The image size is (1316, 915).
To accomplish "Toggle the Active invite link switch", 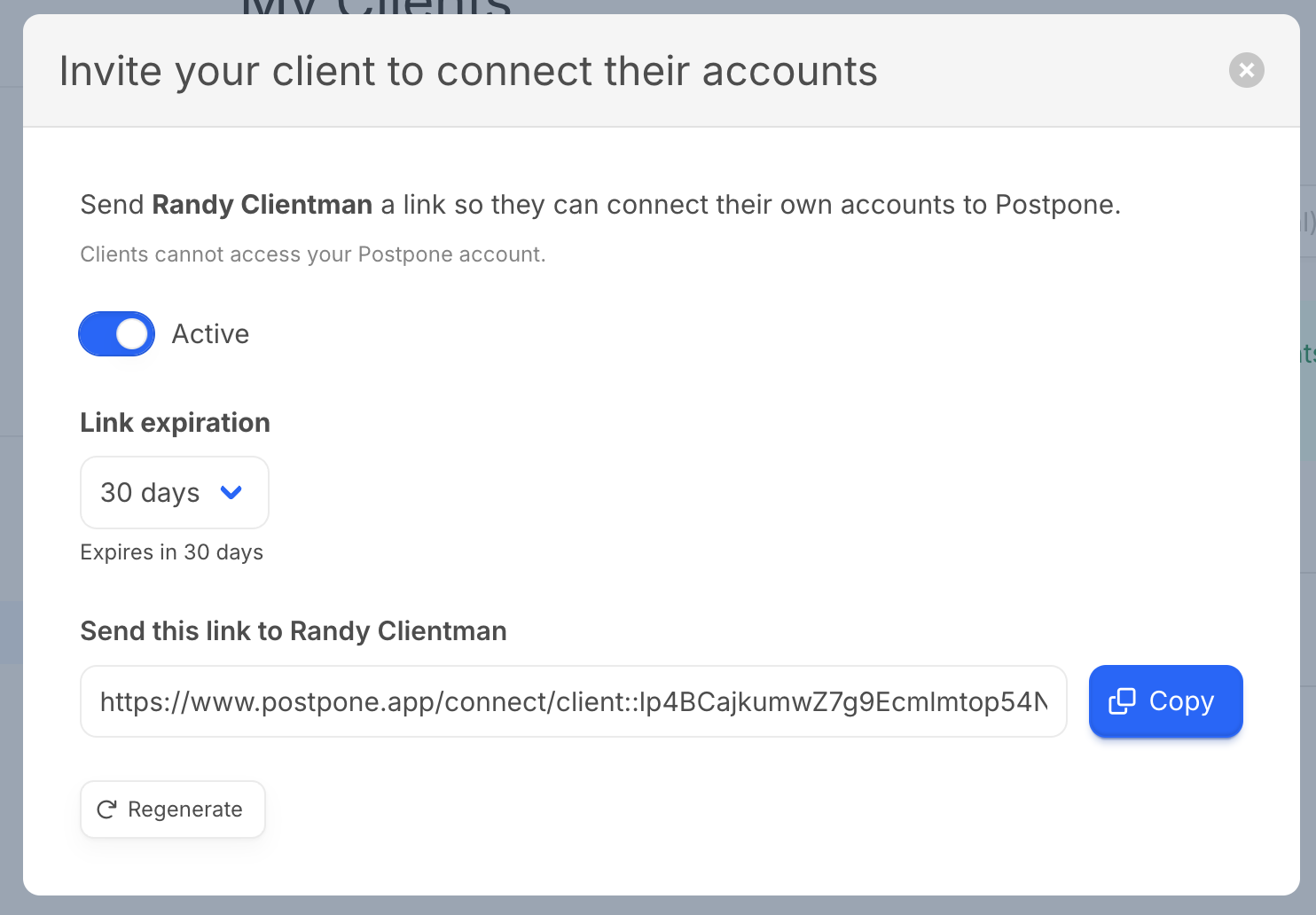I will (117, 333).
